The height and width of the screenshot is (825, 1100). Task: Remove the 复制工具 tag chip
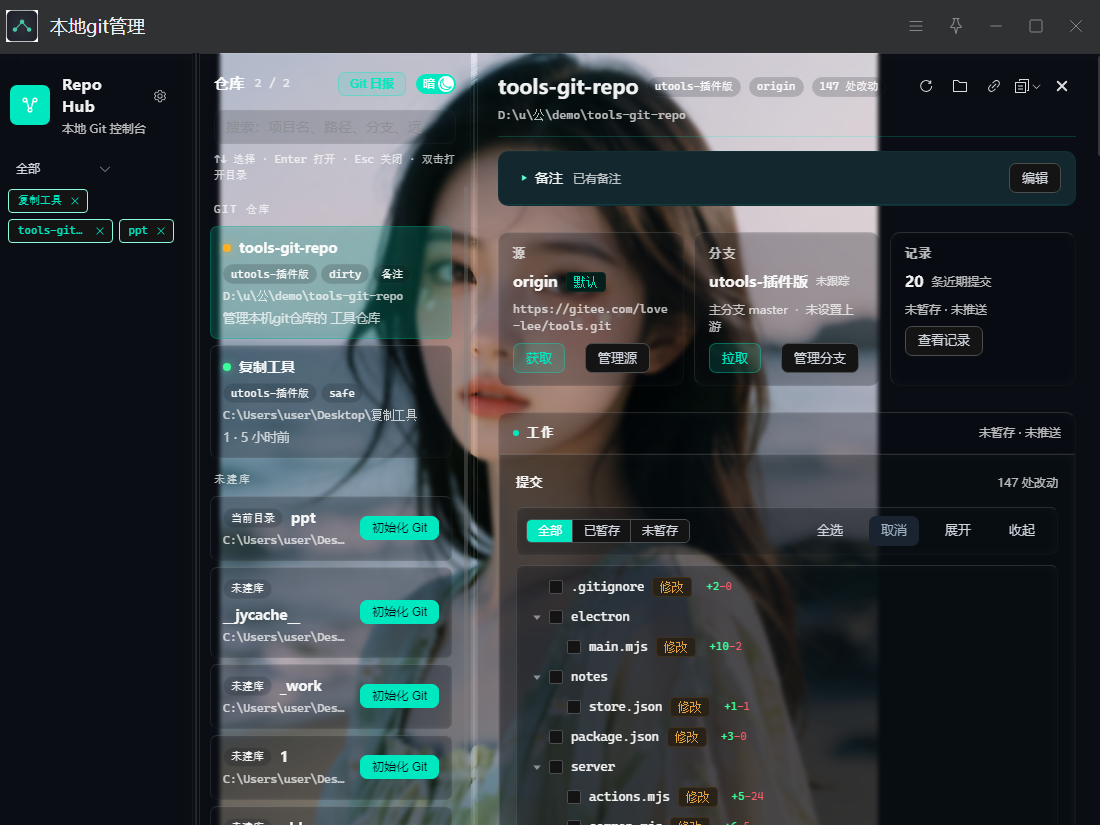[x=75, y=201]
